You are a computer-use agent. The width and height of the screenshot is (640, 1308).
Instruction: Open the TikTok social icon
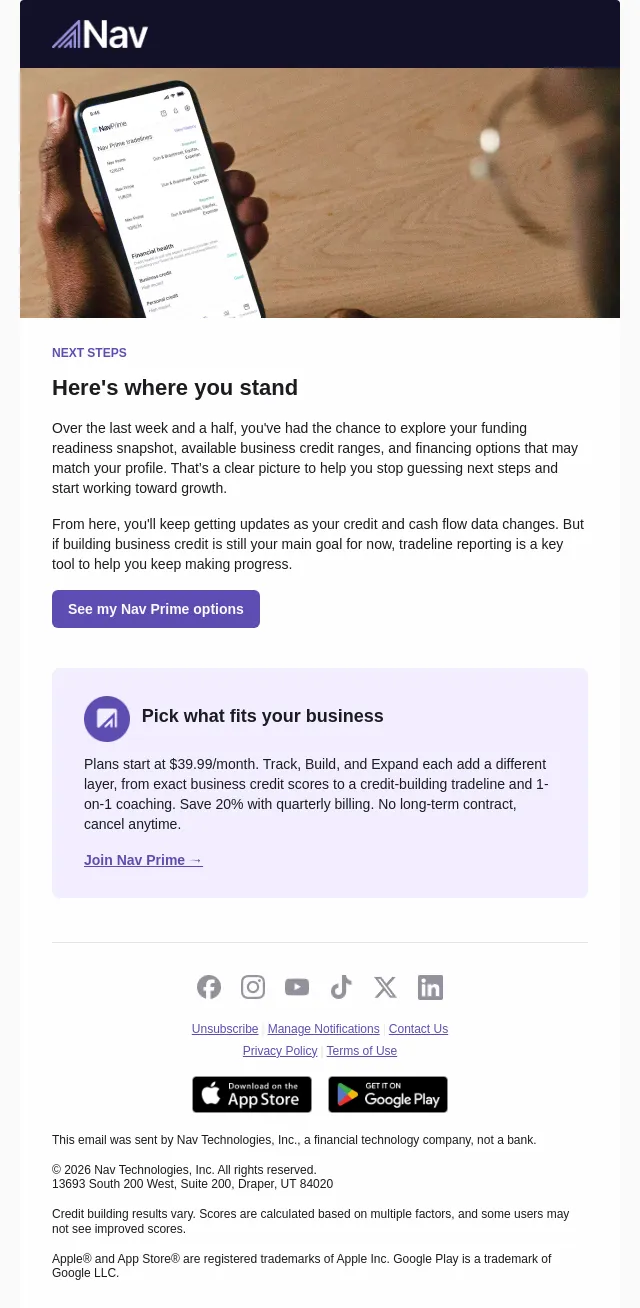[x=341, y=987]
